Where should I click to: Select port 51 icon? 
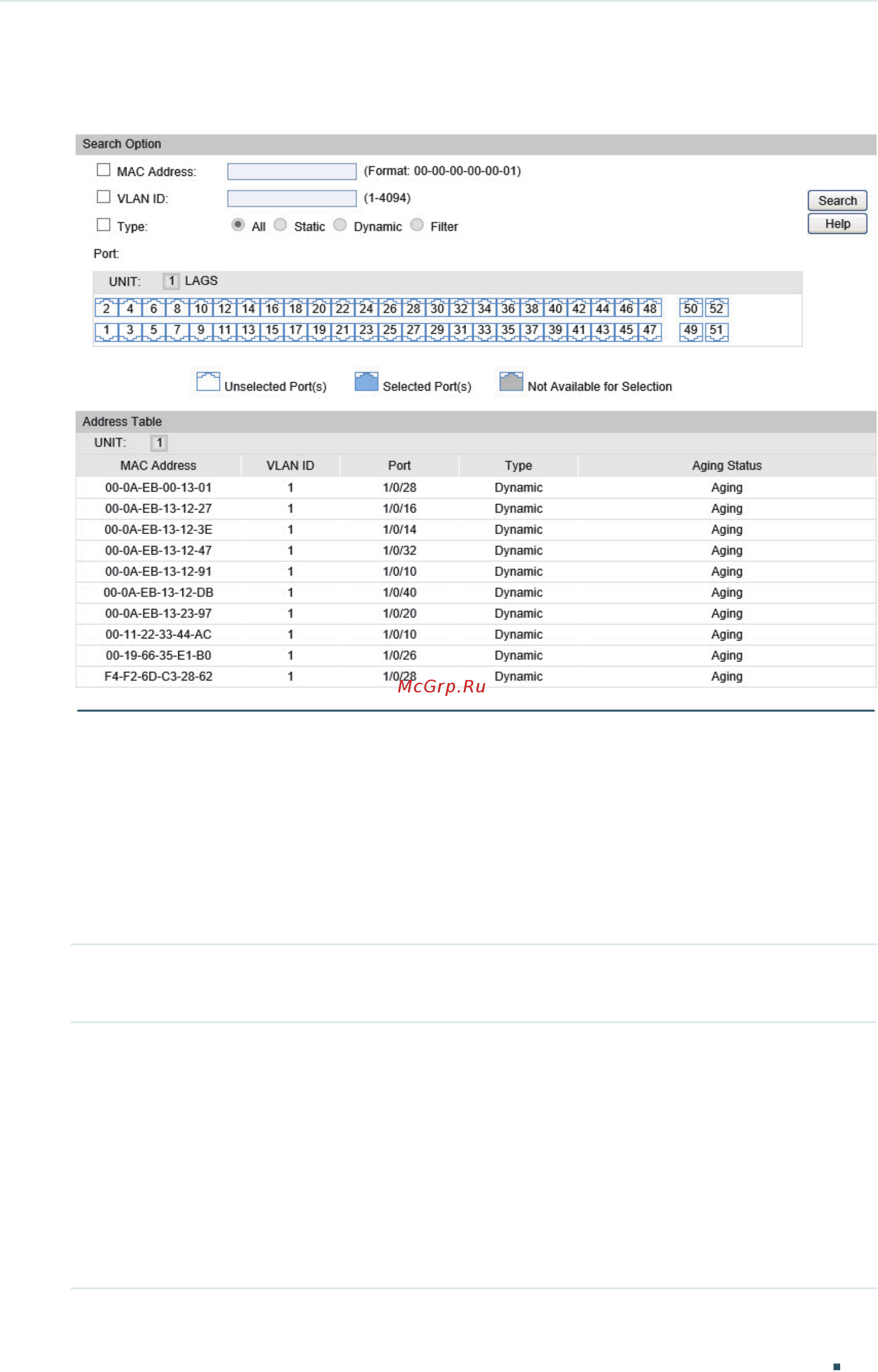tap(717, 332)
